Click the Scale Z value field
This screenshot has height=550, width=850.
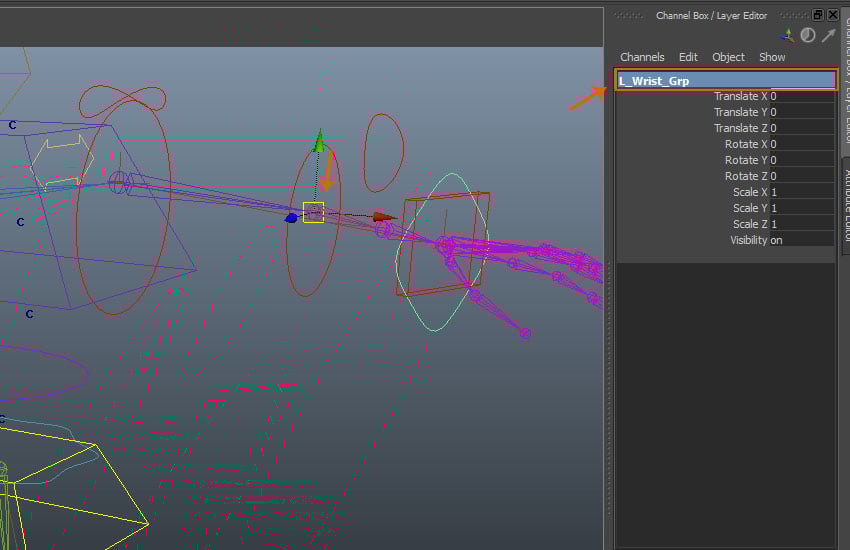point(800,224)
